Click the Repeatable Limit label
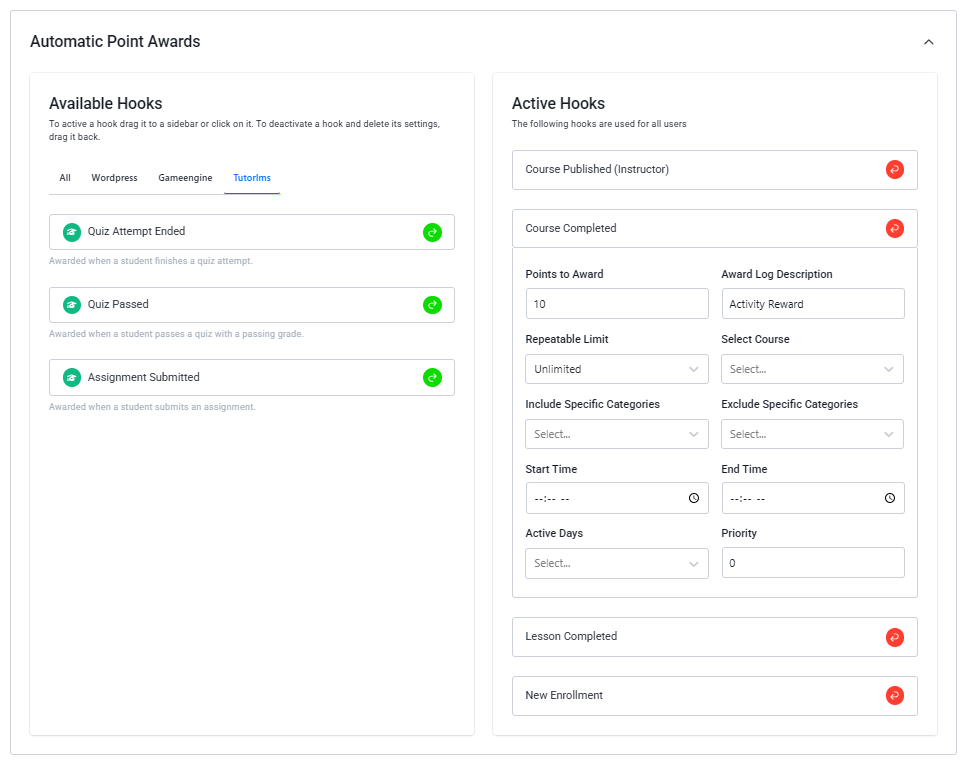 [x=567, y=339]
